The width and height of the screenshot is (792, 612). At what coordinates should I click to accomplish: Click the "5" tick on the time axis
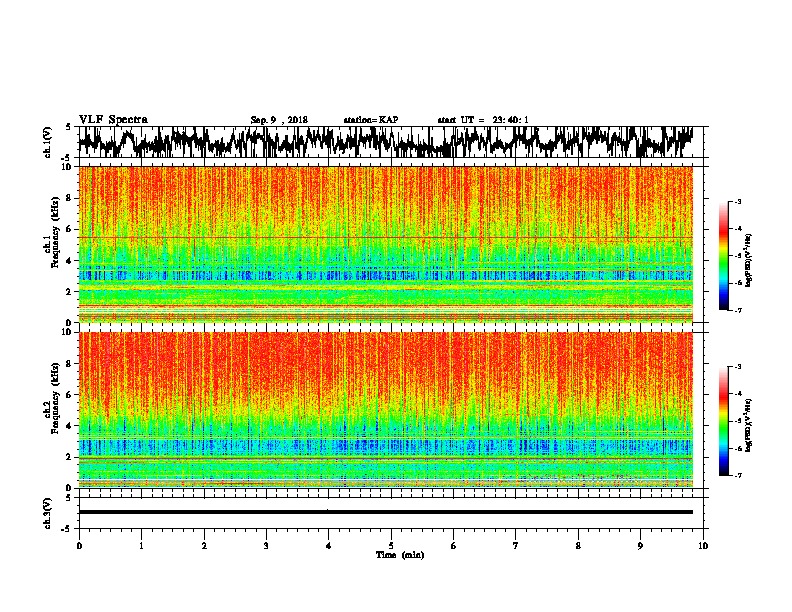click(391, 546)
